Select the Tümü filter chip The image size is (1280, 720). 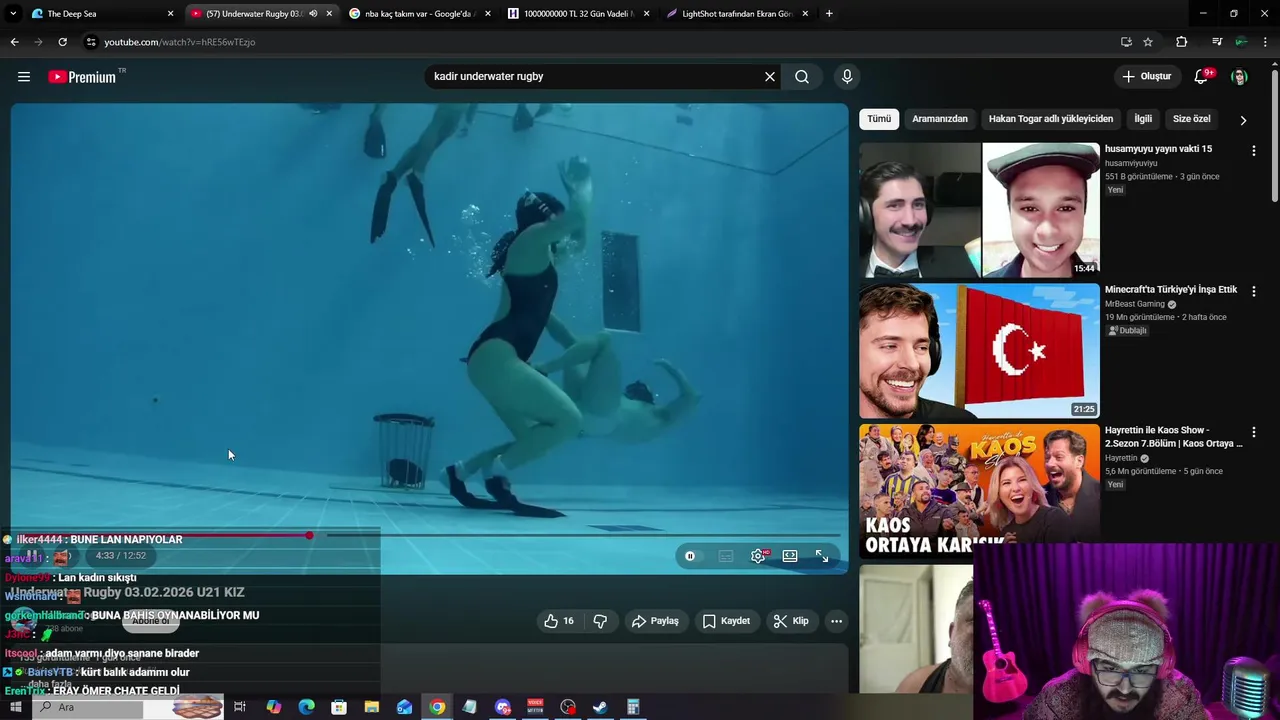click(879, 119)
